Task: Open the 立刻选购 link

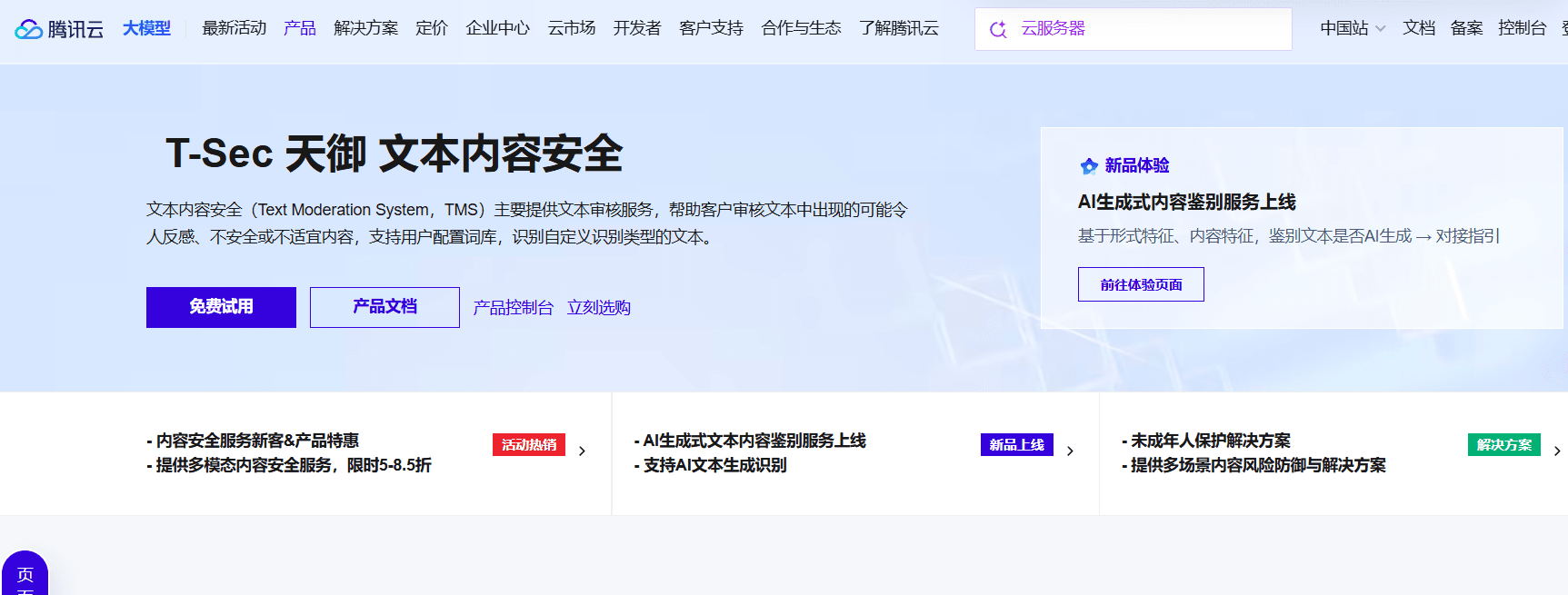Action: [599, 308]
